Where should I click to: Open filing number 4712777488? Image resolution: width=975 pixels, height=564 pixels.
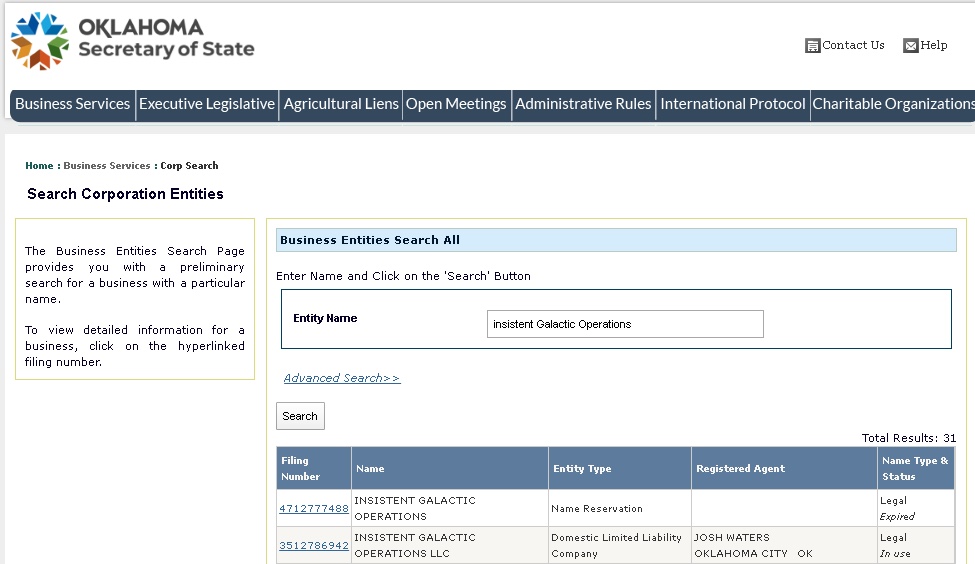pos(314,509)
